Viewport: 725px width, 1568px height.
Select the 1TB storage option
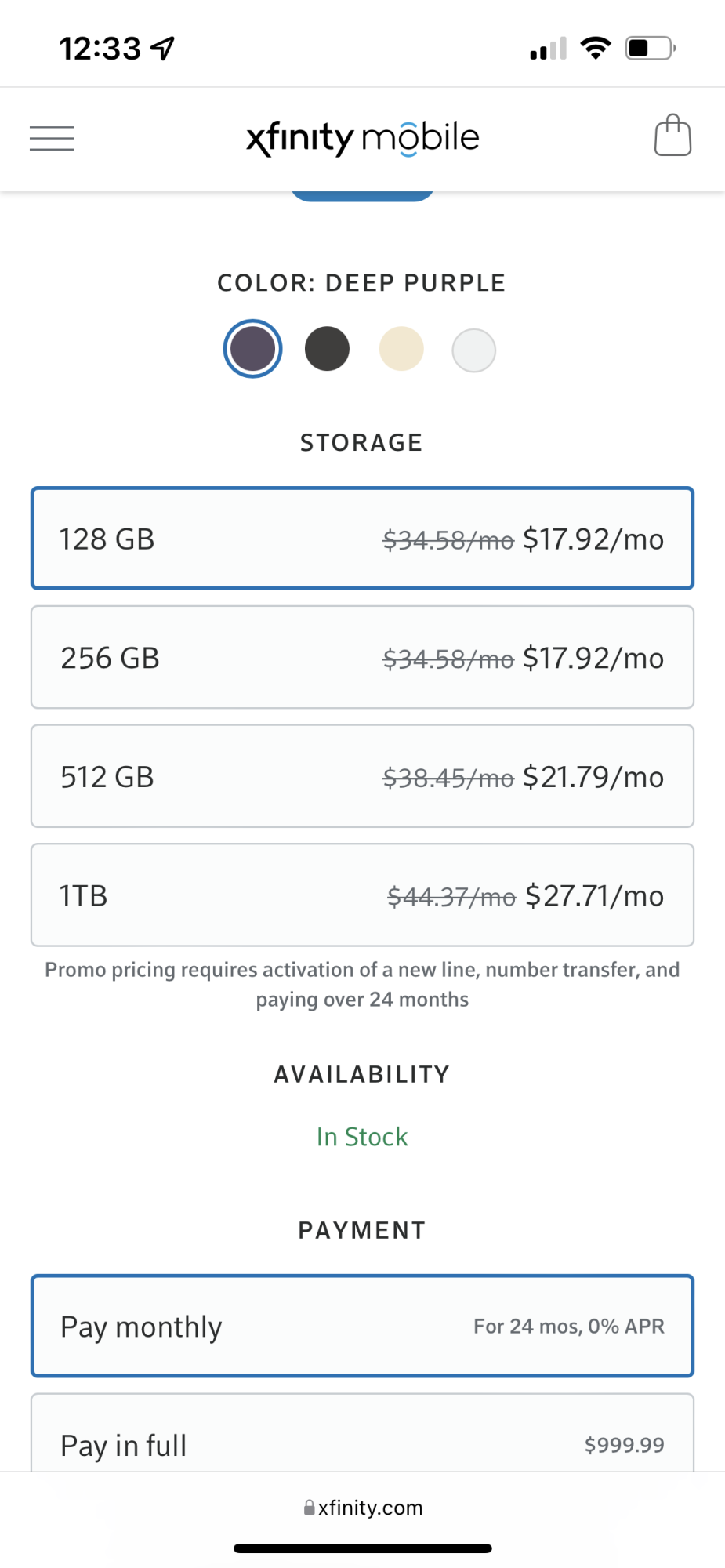[362, 895]
